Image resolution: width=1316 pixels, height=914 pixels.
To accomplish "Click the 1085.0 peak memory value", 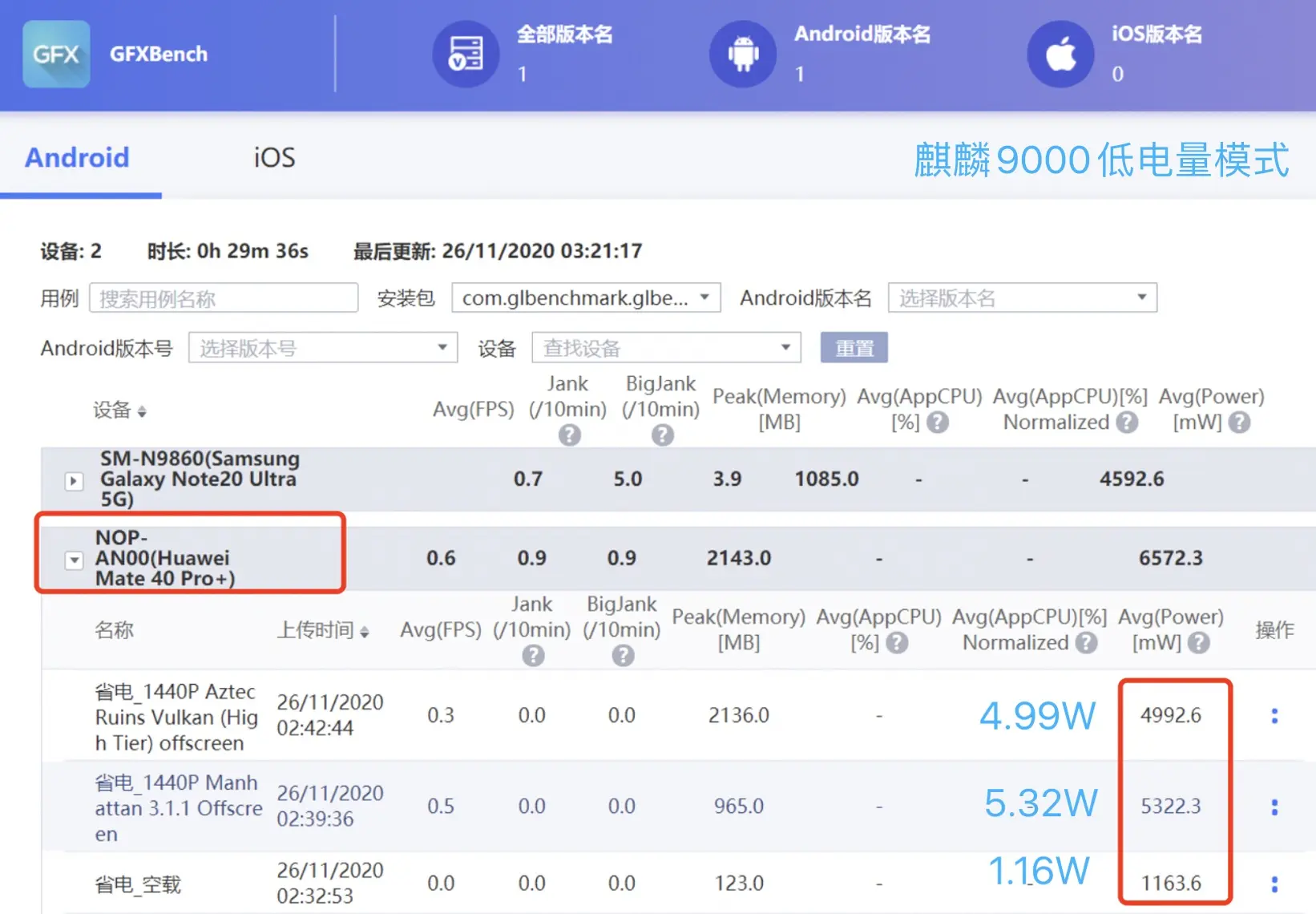I will [826, 479].
